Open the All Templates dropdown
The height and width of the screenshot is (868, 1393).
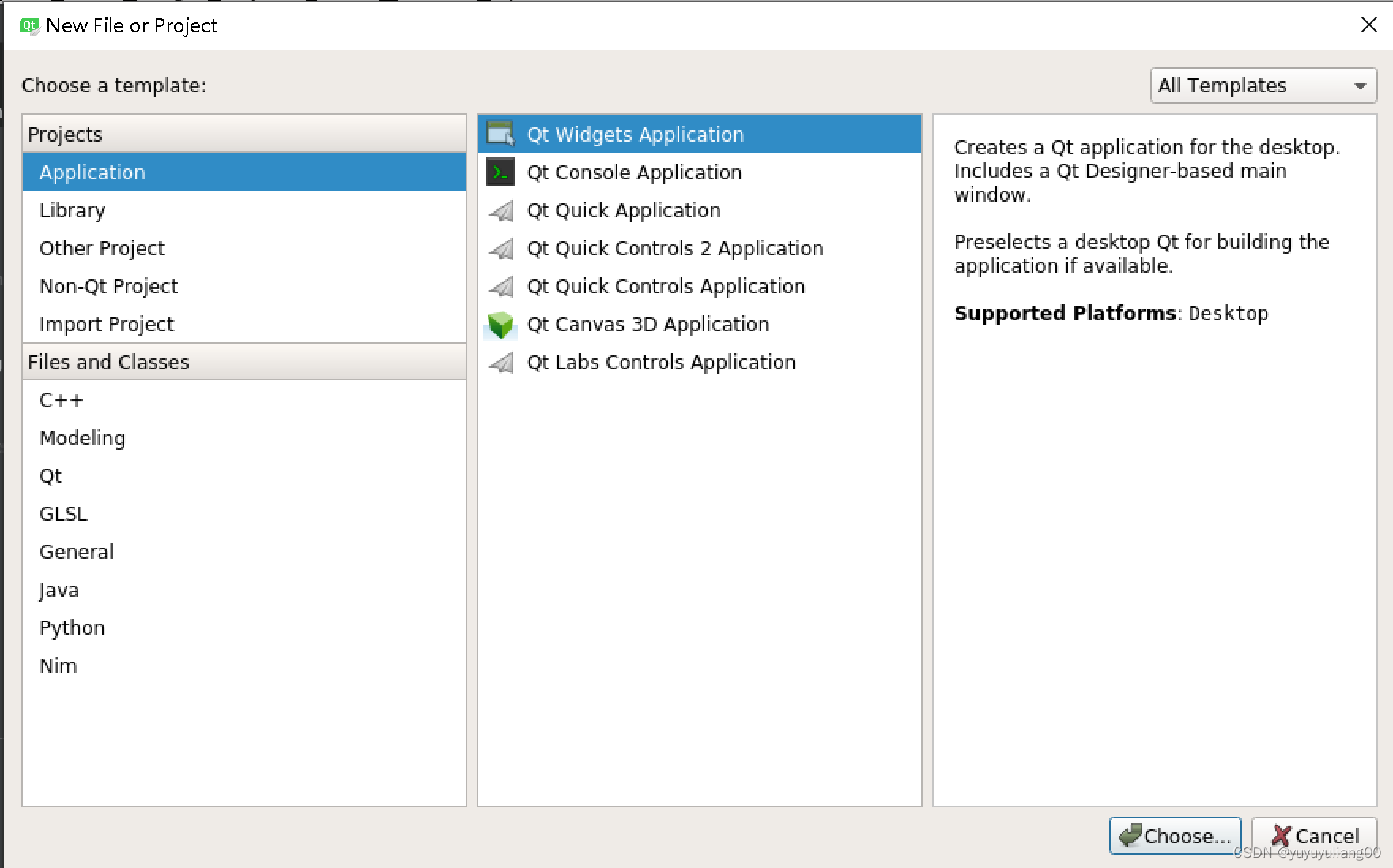(1263, 85)
